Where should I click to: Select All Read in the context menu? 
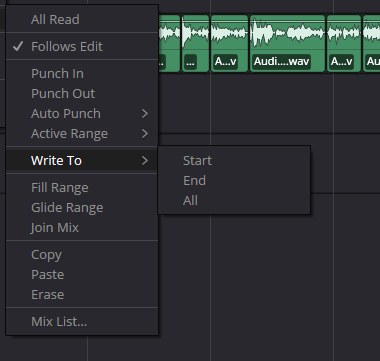coord(82,19)
